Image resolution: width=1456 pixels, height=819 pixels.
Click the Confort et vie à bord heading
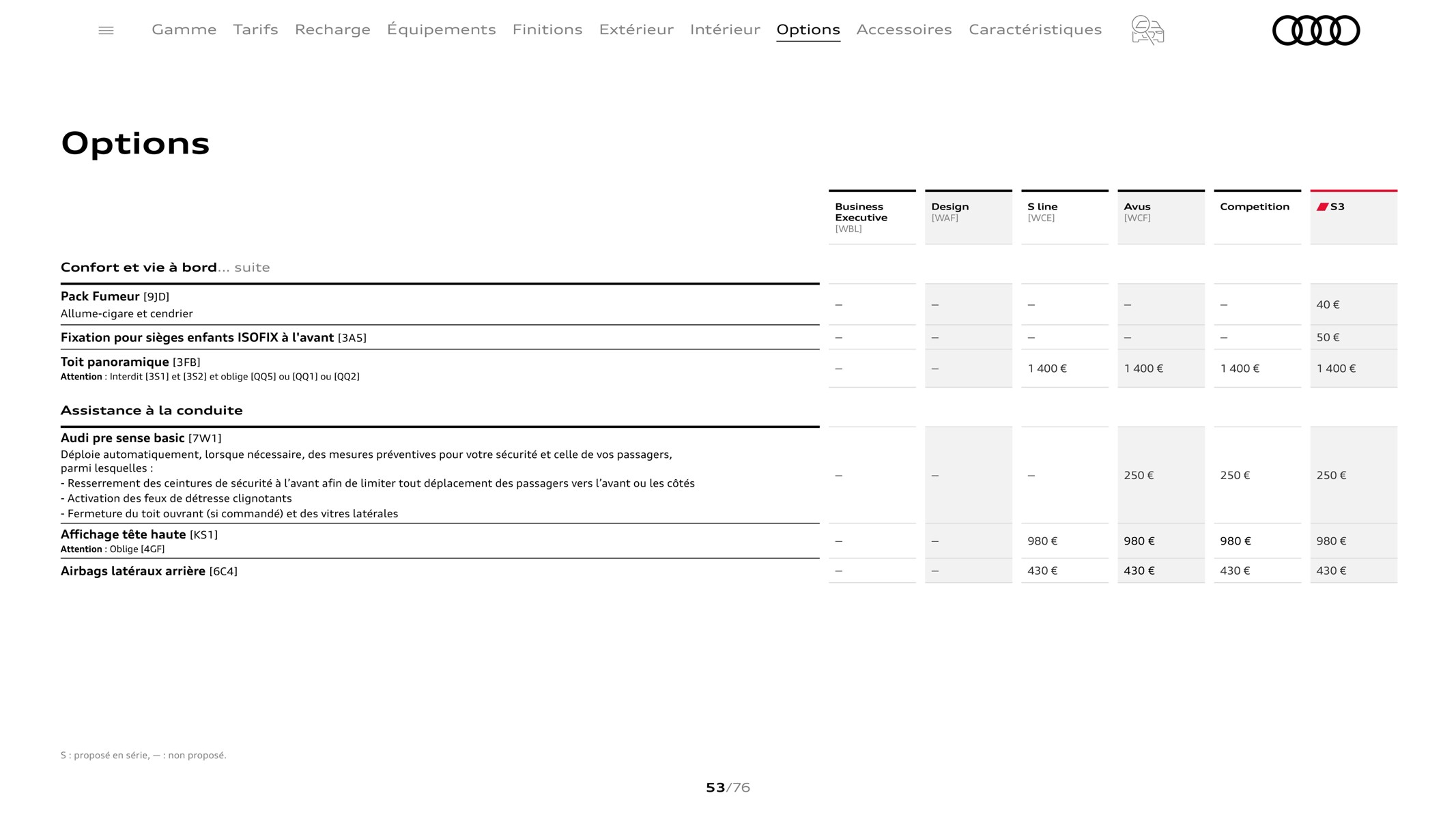pyautogui.click(x=139, y=268)
